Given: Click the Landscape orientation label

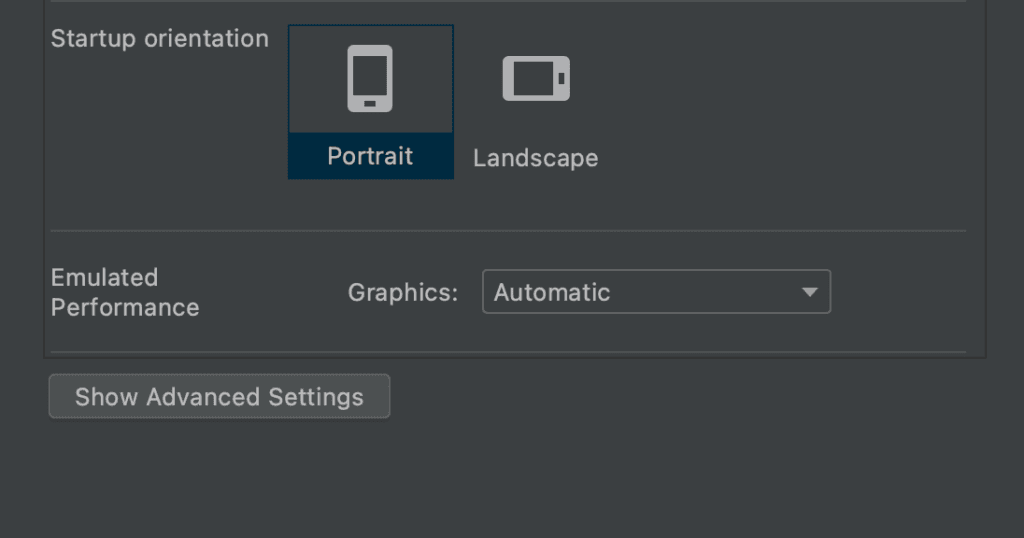Looking at the screenshot, I should tap(535, 158).
